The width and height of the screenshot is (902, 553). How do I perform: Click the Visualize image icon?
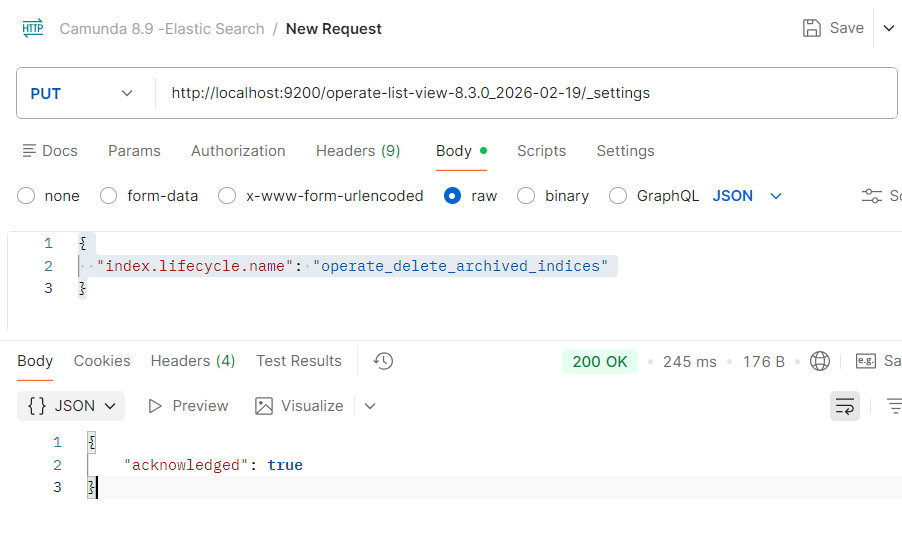(x=264, y=406)
